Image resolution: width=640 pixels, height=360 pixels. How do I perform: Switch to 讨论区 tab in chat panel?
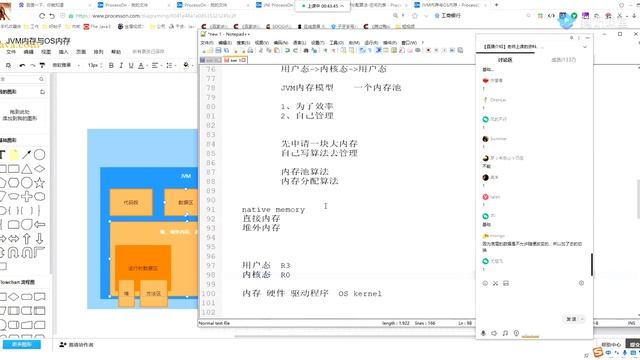(505, 60)
